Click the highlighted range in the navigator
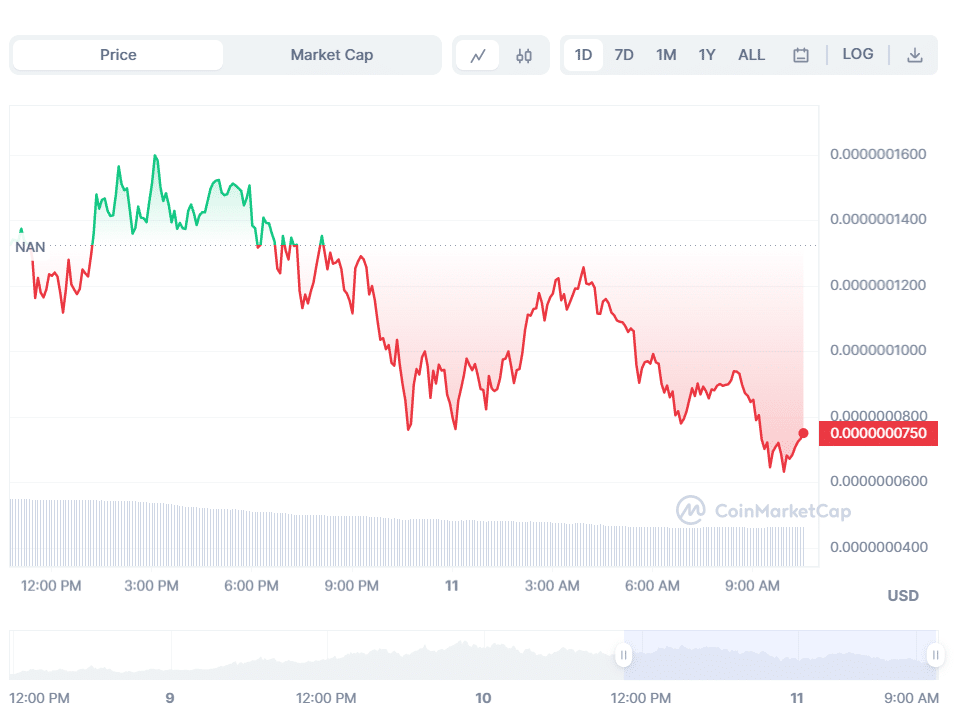 [780, 655]
